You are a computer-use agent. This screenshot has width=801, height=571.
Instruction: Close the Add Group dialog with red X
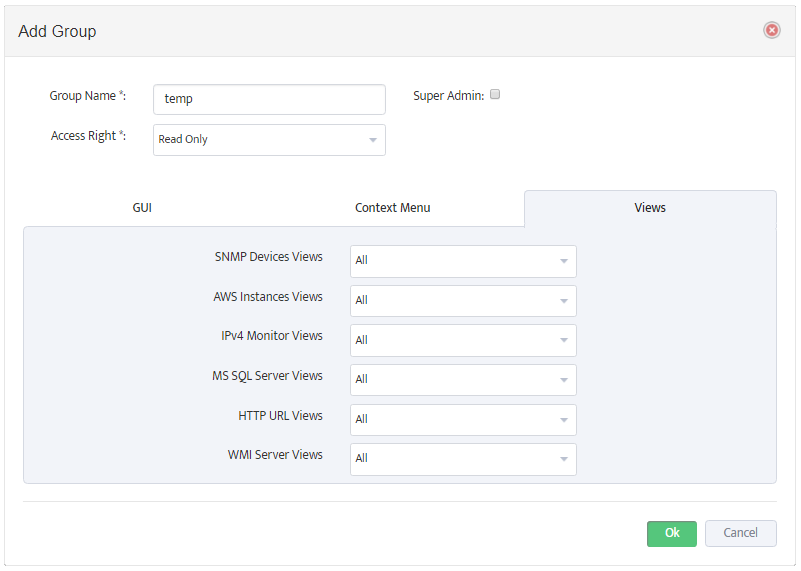coord(771,31)
